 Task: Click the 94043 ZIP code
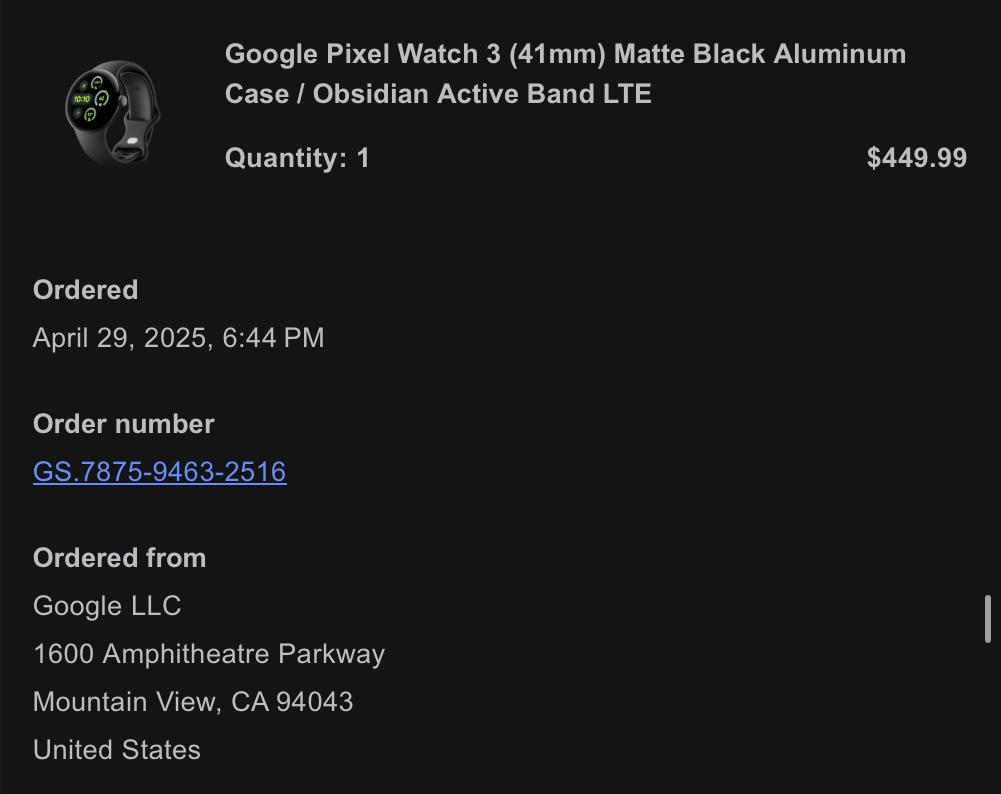(314, 702)
